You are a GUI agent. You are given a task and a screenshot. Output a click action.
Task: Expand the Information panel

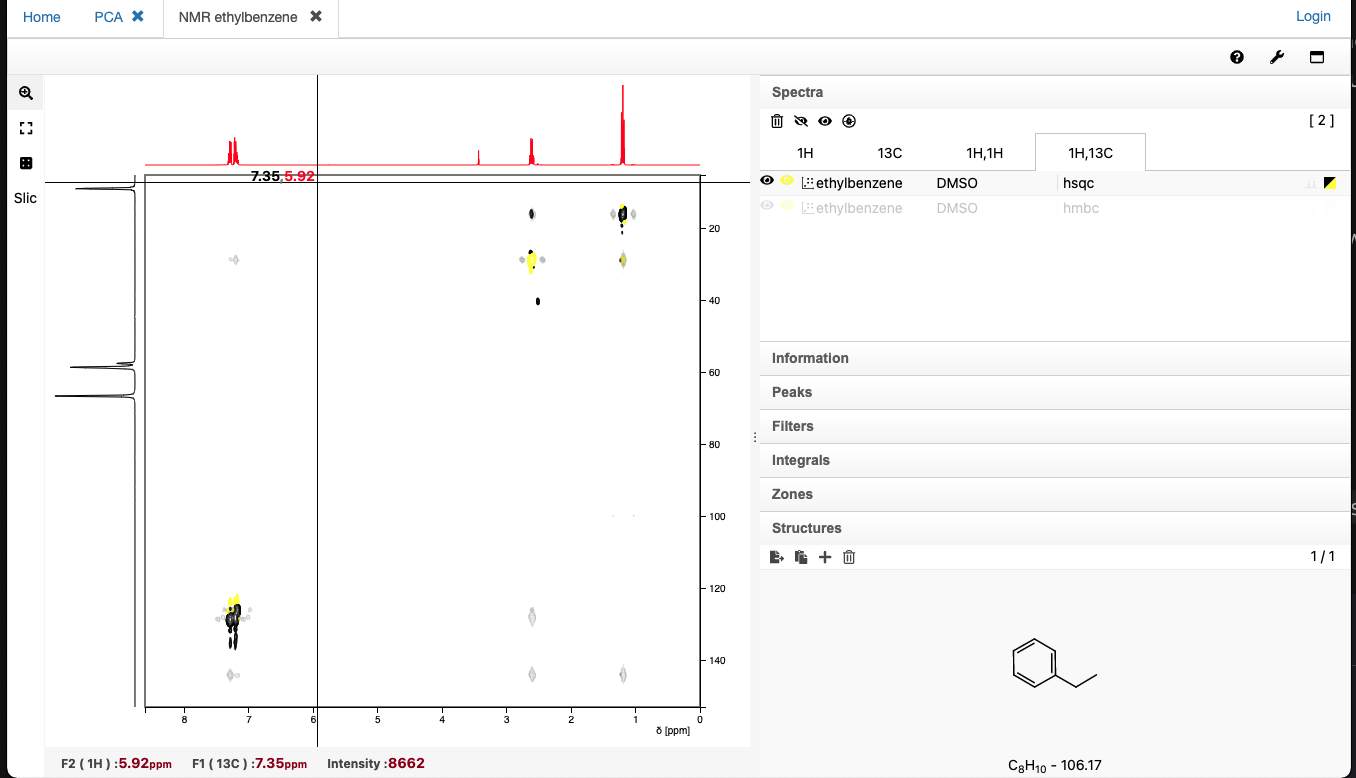click(x=1055, y=358)
